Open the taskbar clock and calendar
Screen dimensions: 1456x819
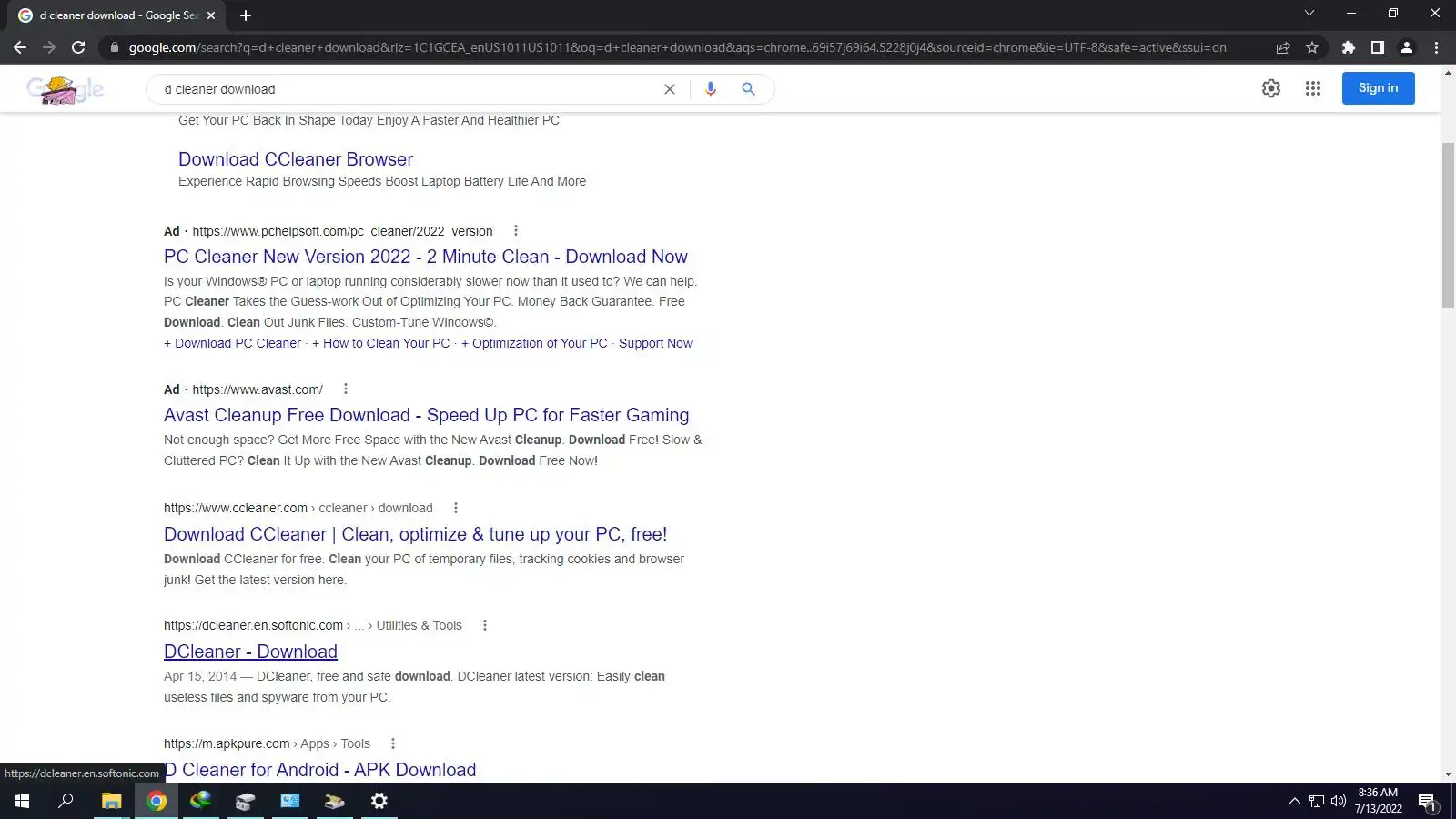point(1378,801)
